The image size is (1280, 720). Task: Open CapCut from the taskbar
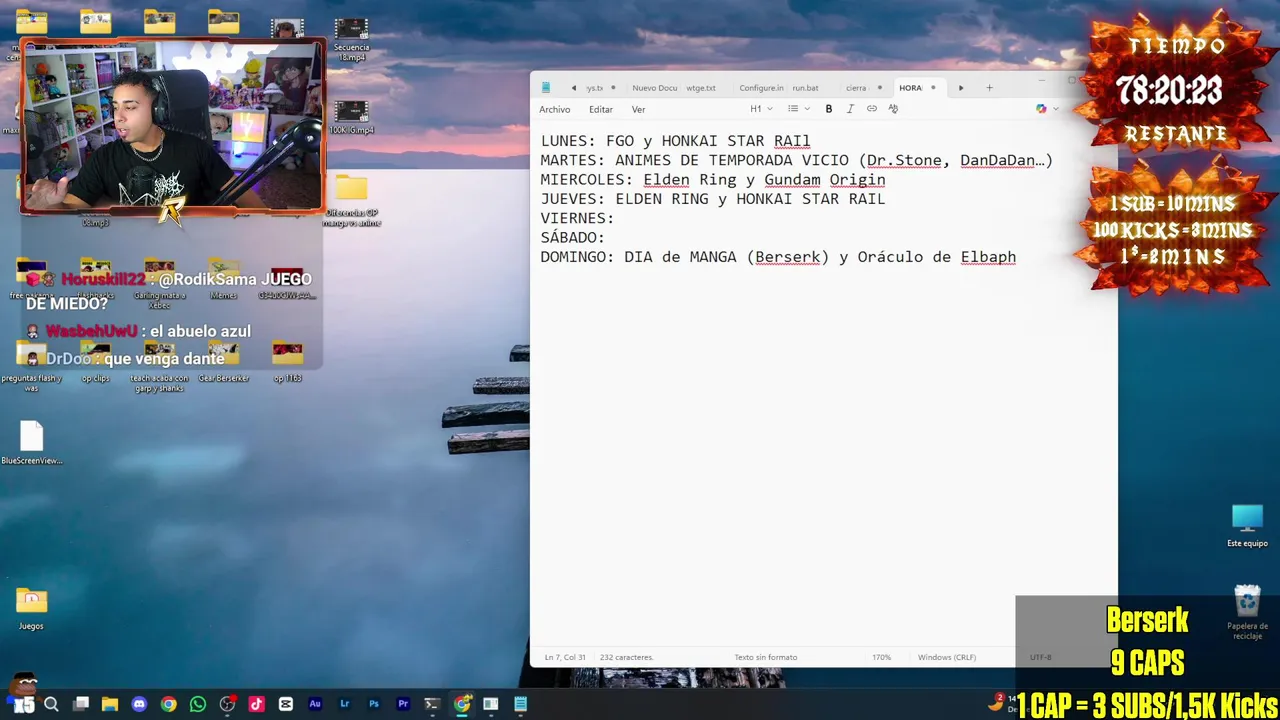point(286,704)
